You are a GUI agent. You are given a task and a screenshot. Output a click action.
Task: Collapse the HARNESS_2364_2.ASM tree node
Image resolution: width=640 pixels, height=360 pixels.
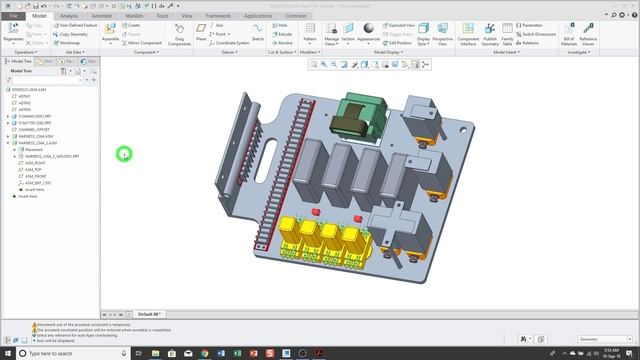8,143
